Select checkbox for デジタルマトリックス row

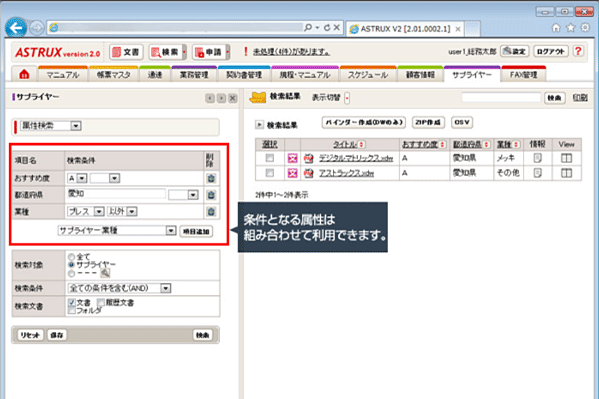click(270, 157)
